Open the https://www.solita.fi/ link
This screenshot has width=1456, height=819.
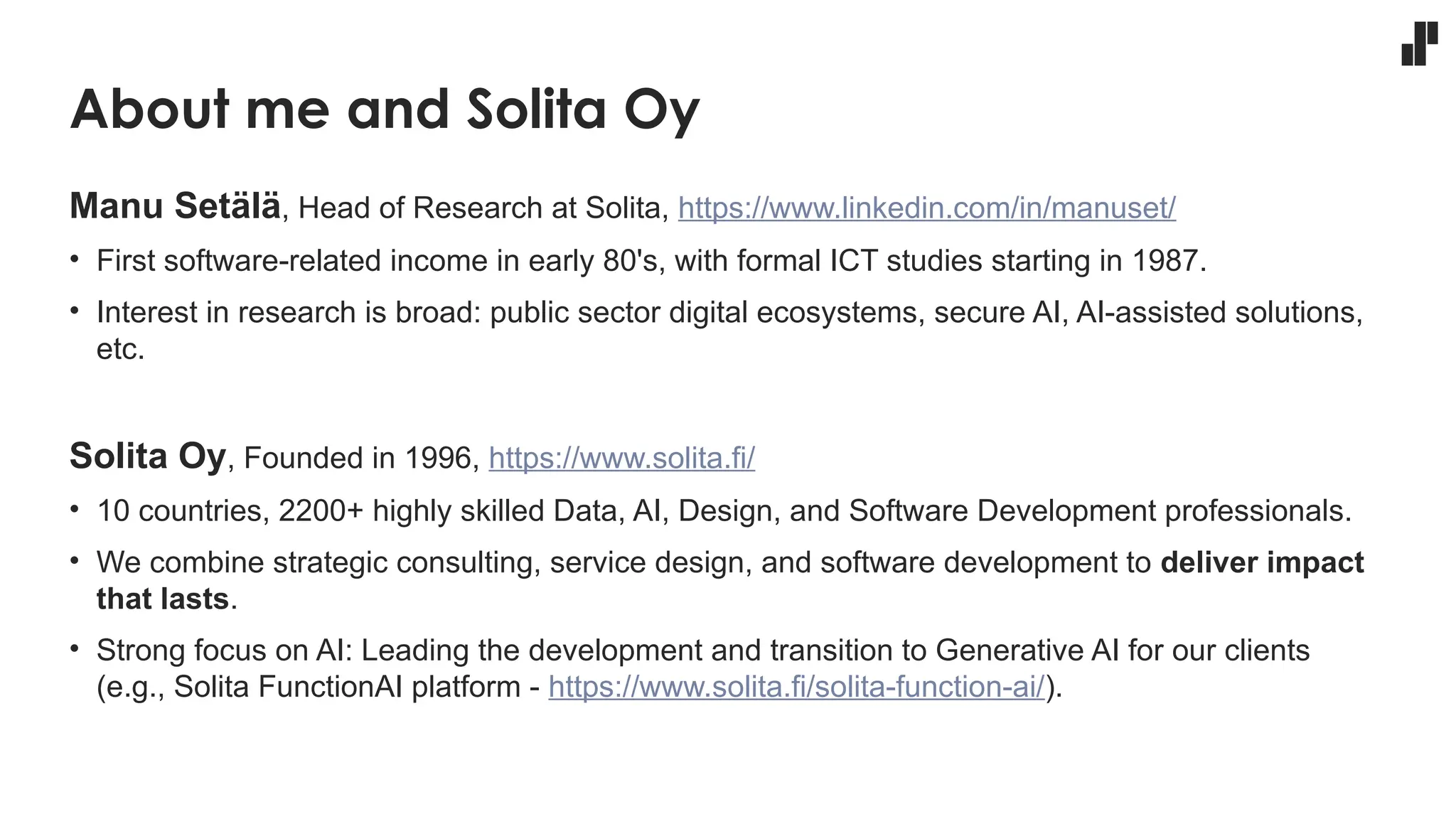(x=621, y=458)
